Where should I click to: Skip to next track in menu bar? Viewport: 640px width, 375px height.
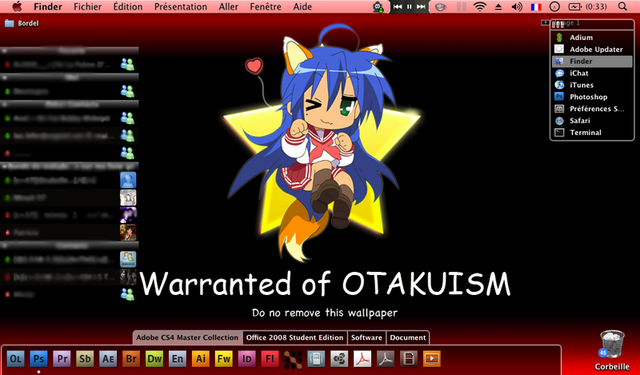coord(421,7)
